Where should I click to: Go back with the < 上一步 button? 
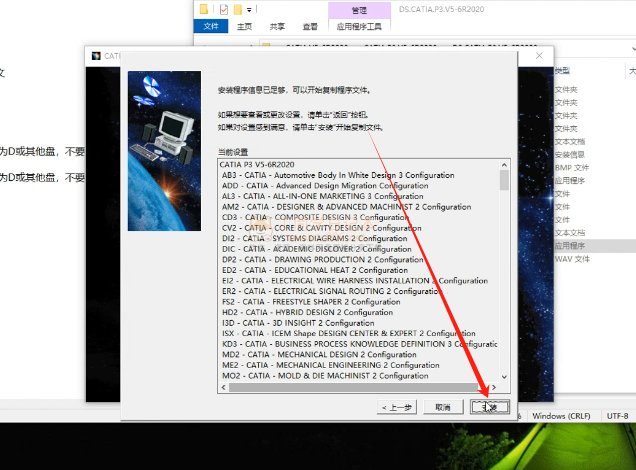(397, 407)
